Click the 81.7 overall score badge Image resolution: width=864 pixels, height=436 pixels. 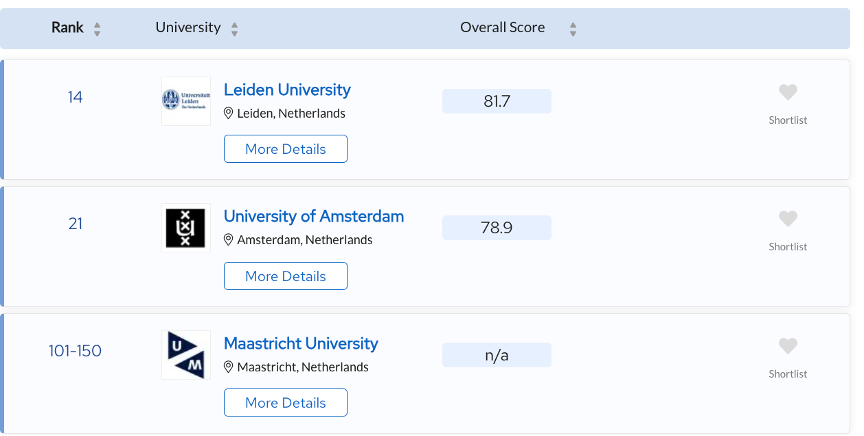point(497,101)
